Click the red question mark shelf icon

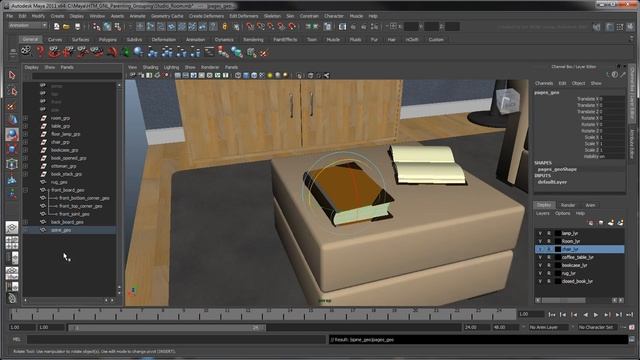click(x=40, y=52)
